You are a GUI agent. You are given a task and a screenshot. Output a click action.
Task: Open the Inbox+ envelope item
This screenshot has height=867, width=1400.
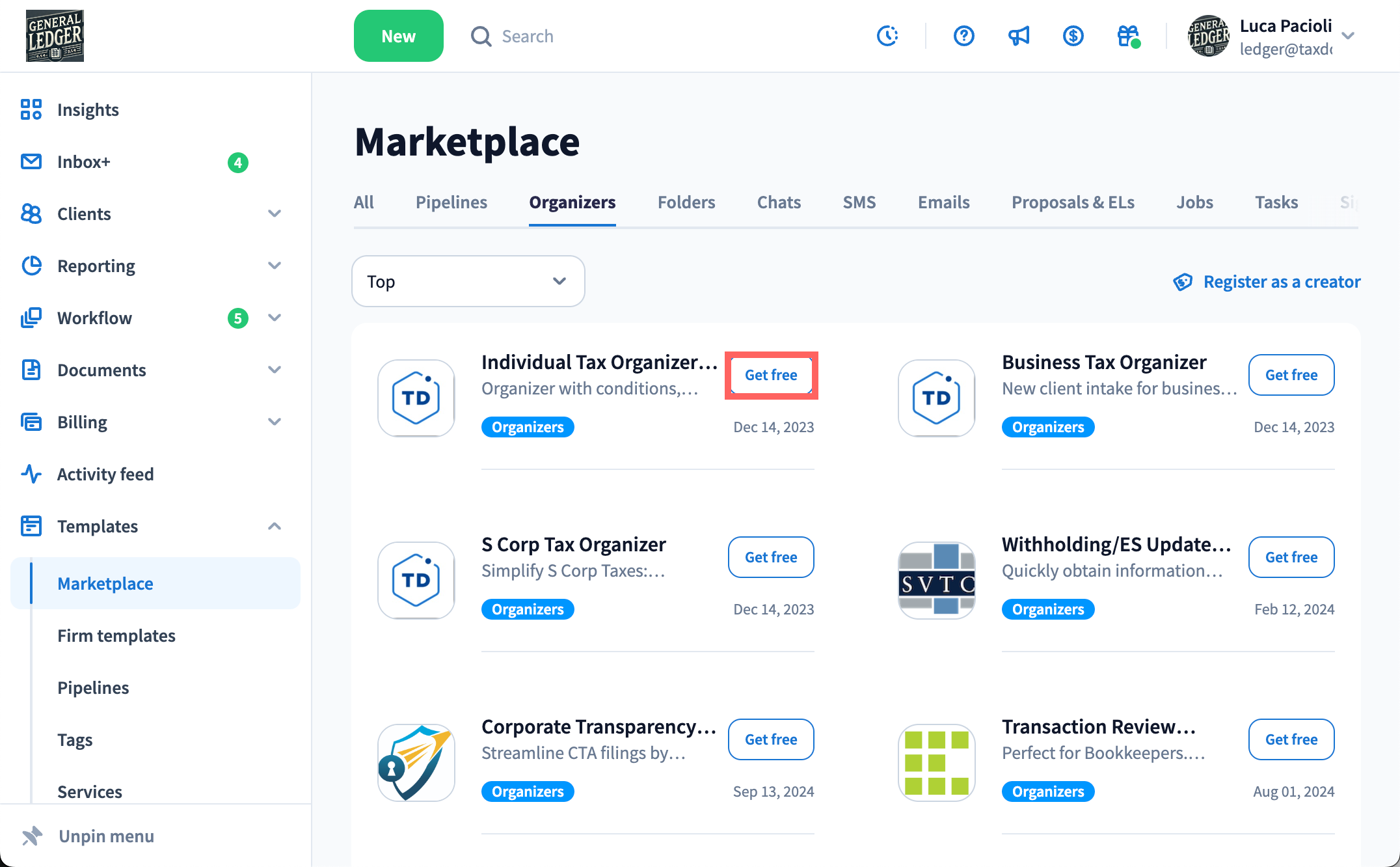(84, 161)
